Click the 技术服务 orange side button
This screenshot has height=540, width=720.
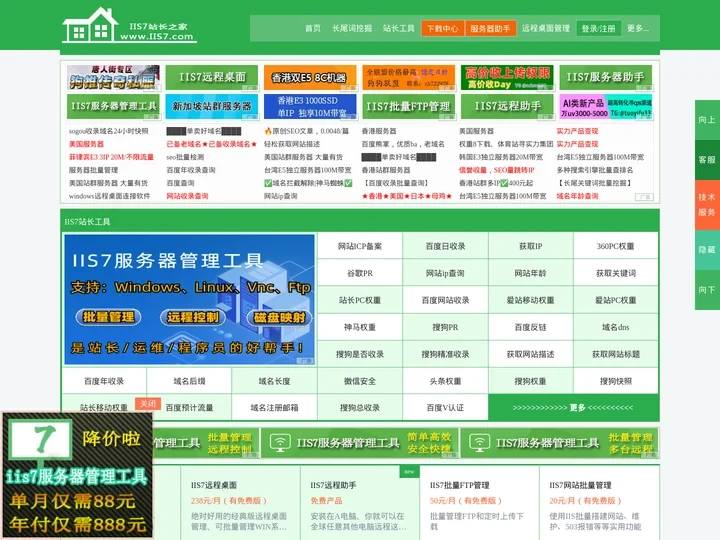707,204
